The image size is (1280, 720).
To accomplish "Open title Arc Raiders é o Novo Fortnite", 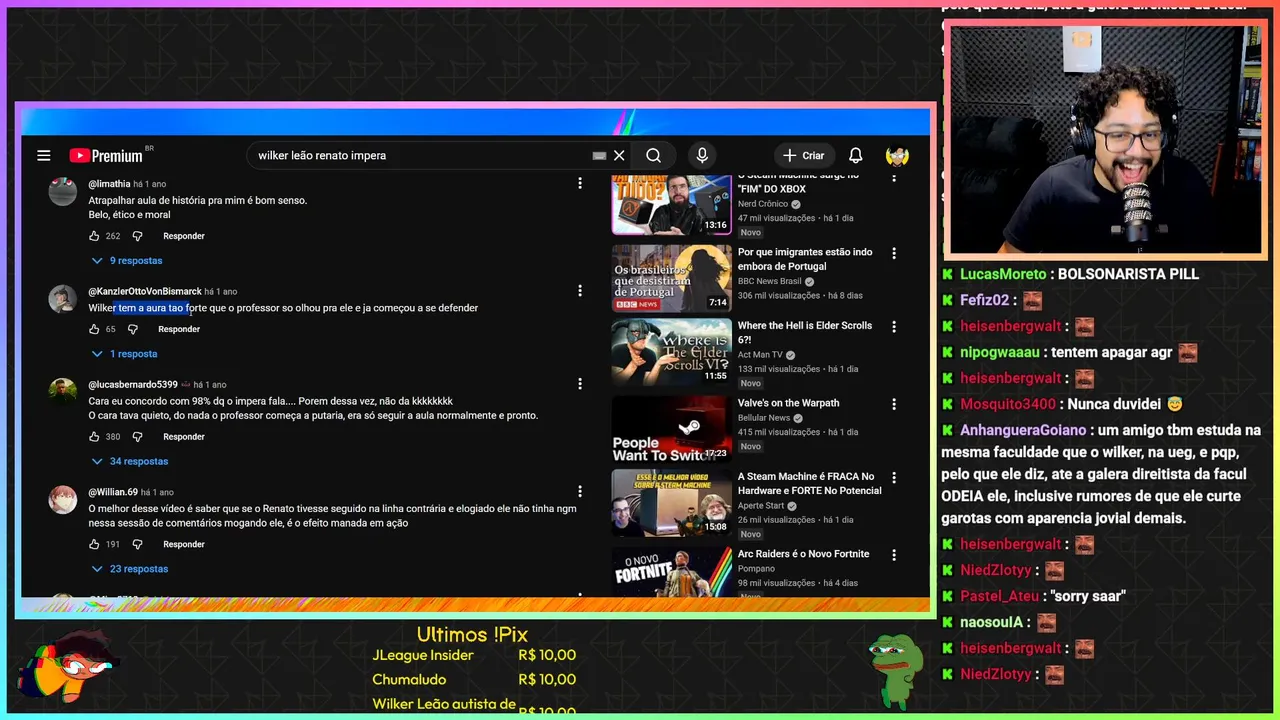I will point(804,554).
